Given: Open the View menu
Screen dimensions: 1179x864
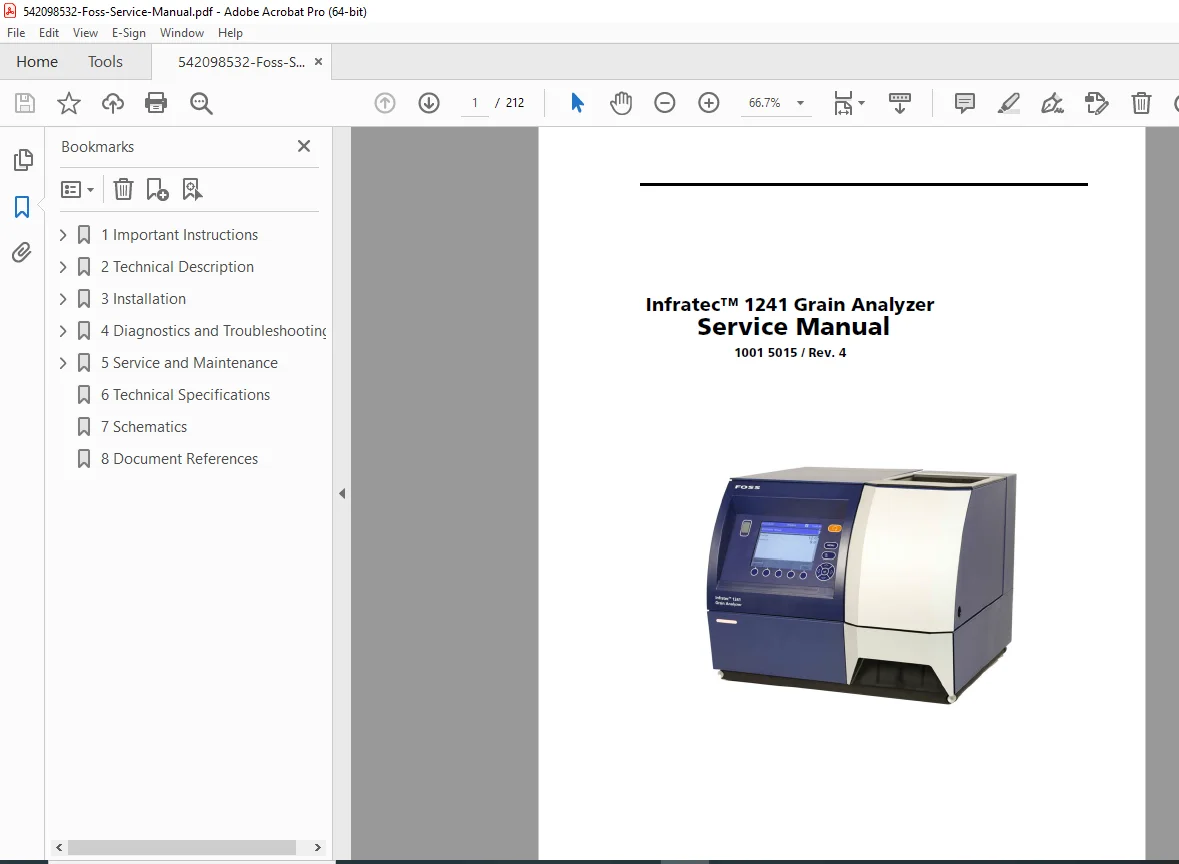Looking at the screenshot, I should coord(85,33).
